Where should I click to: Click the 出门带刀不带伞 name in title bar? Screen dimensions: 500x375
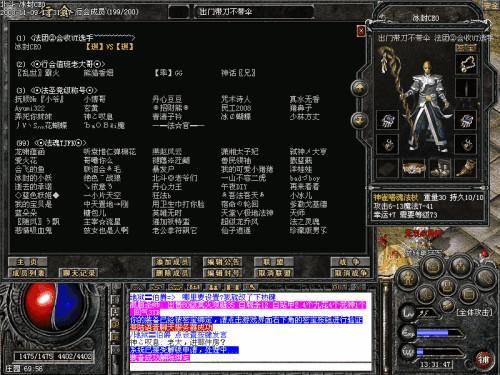[226, 12]
